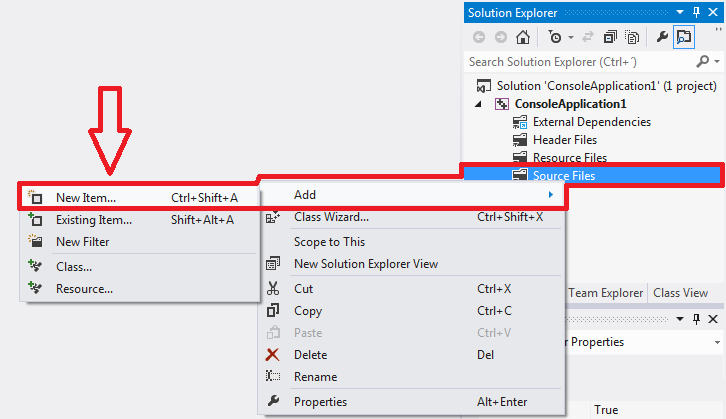Image resolution: width=726 pixels, height=419 pixels.
Task: Toggle auto-hide pin on Properties panel
Action: [696, 319]
